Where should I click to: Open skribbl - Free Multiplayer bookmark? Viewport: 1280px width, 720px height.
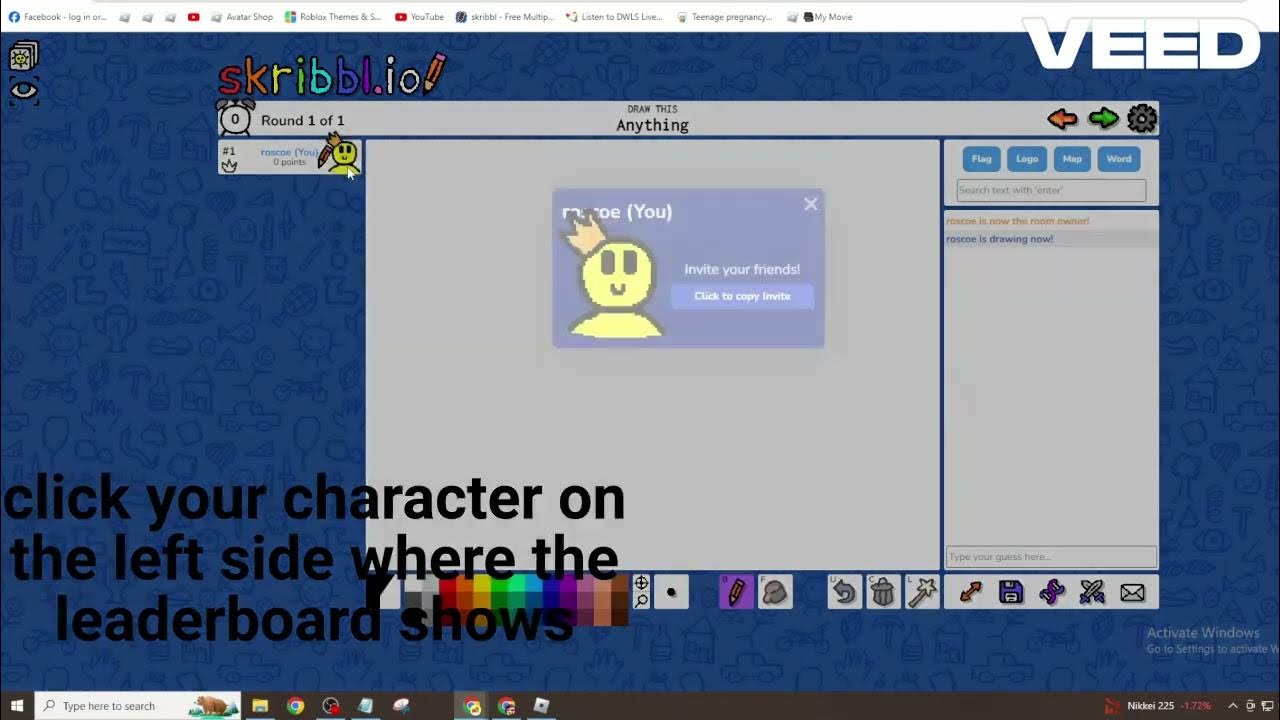tap(505, 17)
